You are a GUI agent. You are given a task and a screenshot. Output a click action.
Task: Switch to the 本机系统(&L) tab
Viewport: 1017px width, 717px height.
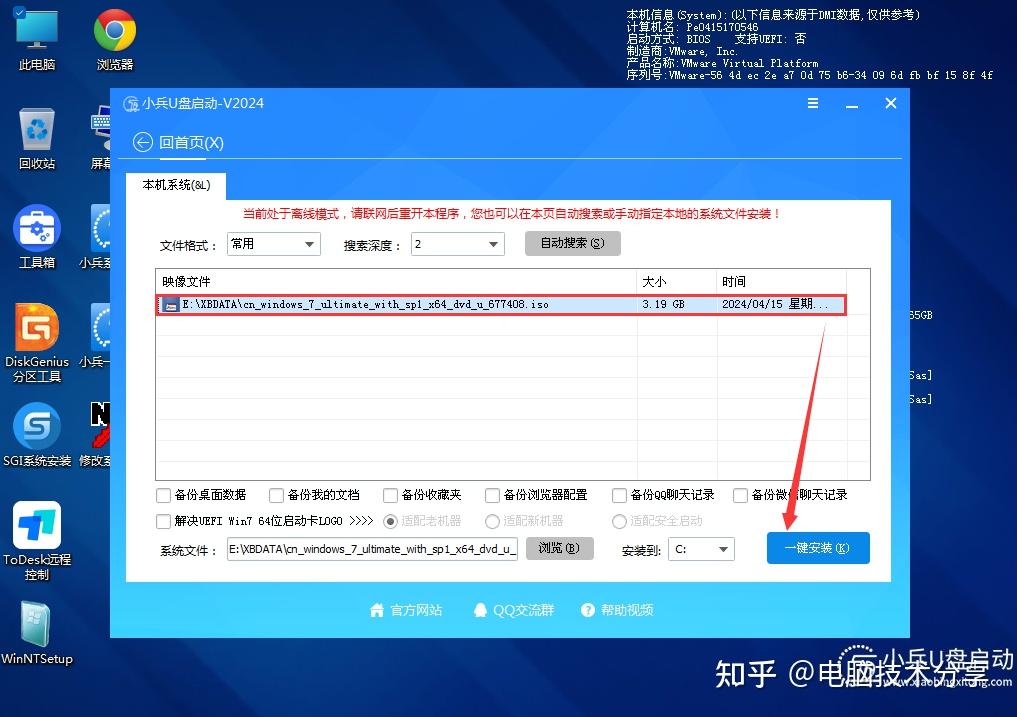[176, 186]
